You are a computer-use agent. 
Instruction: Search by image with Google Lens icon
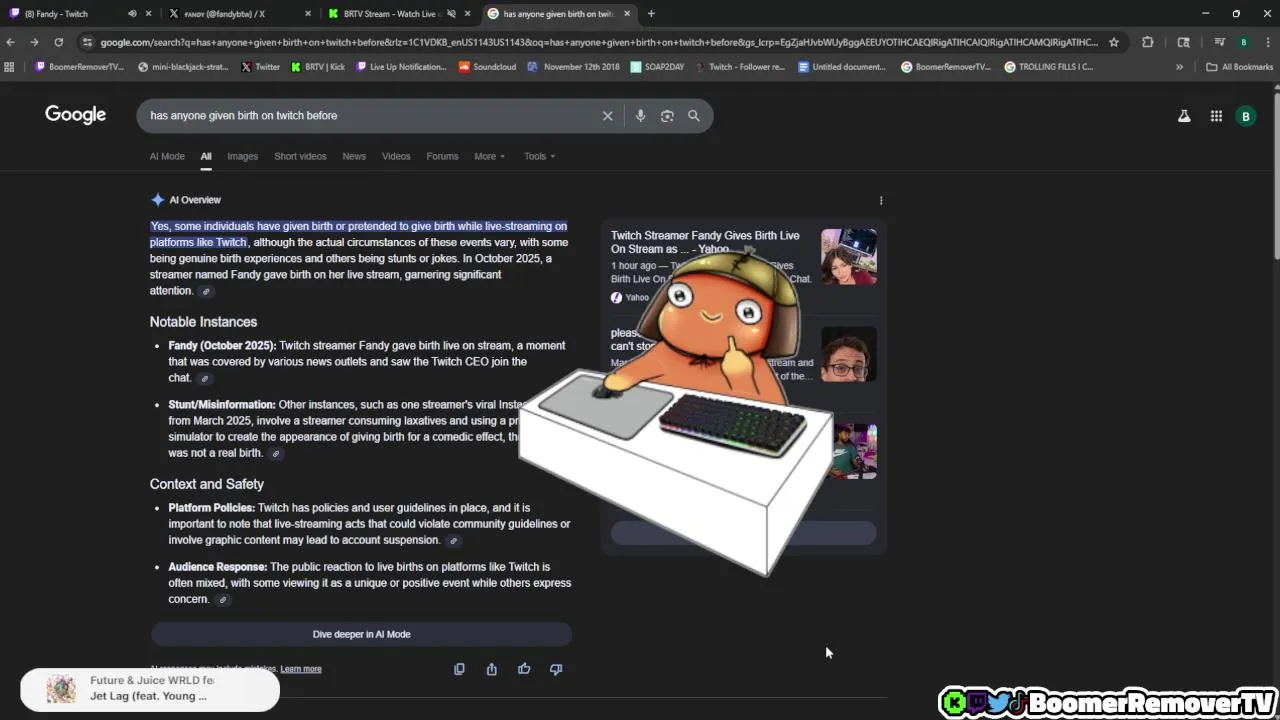coord(667,116)
